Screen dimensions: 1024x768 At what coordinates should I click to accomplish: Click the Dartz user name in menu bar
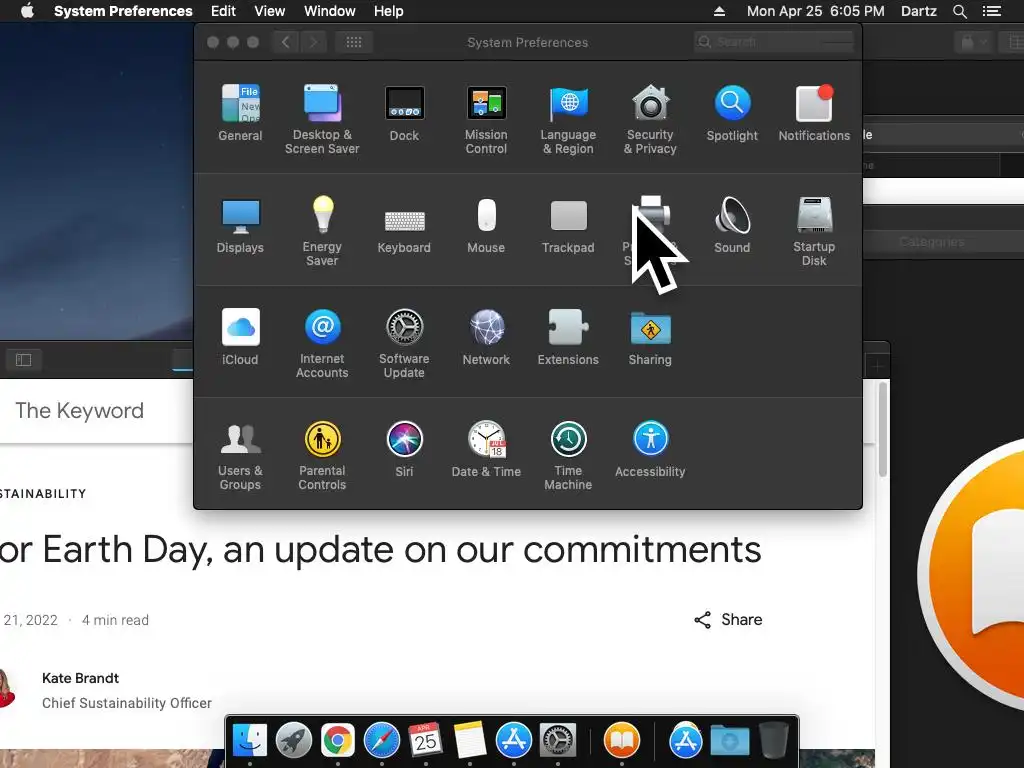tap(919, 11)
